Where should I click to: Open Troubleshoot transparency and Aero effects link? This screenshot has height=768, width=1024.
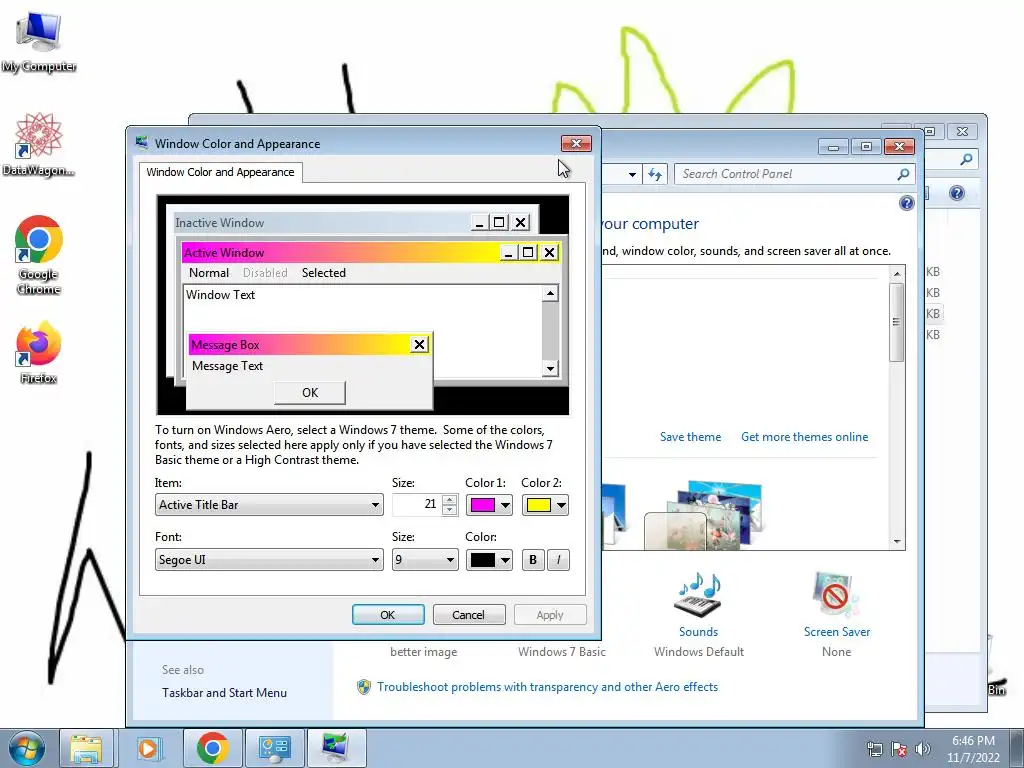pyautogui.click(x=547, y=686)
